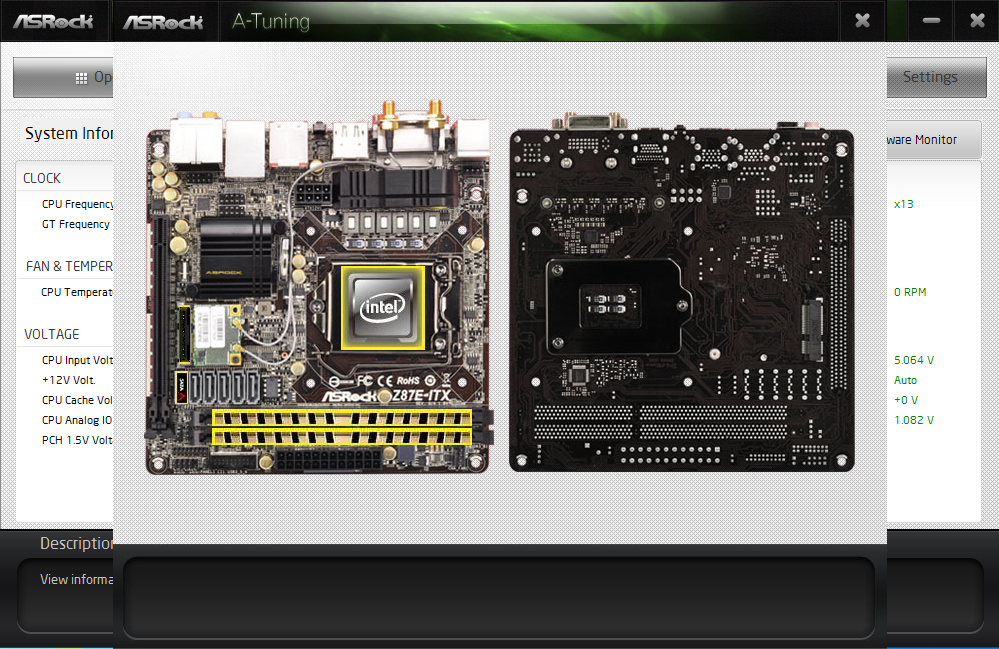The width and height of the screenshot is (999, 649).
Task: Click the ASRock logo in the overlay title
Action: click(x=163, y=22)
